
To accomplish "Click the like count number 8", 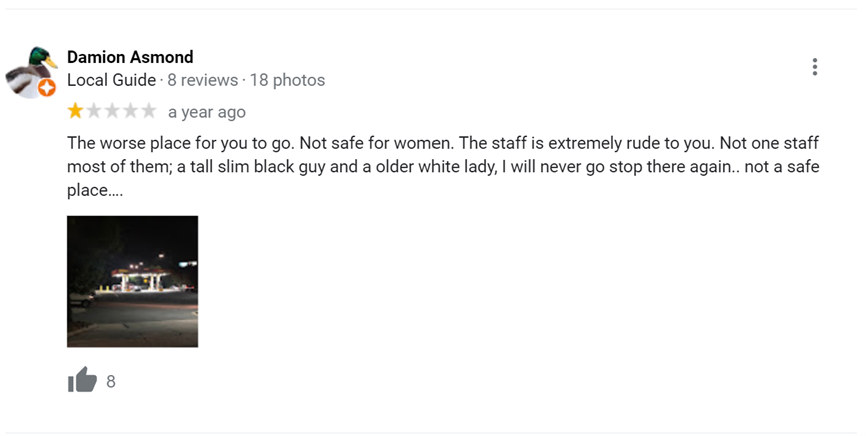I will (111, 381).
